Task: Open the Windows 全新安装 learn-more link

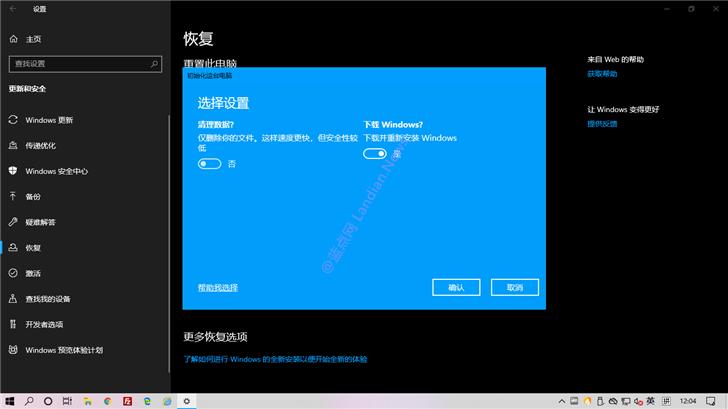Action: point(275,359)
